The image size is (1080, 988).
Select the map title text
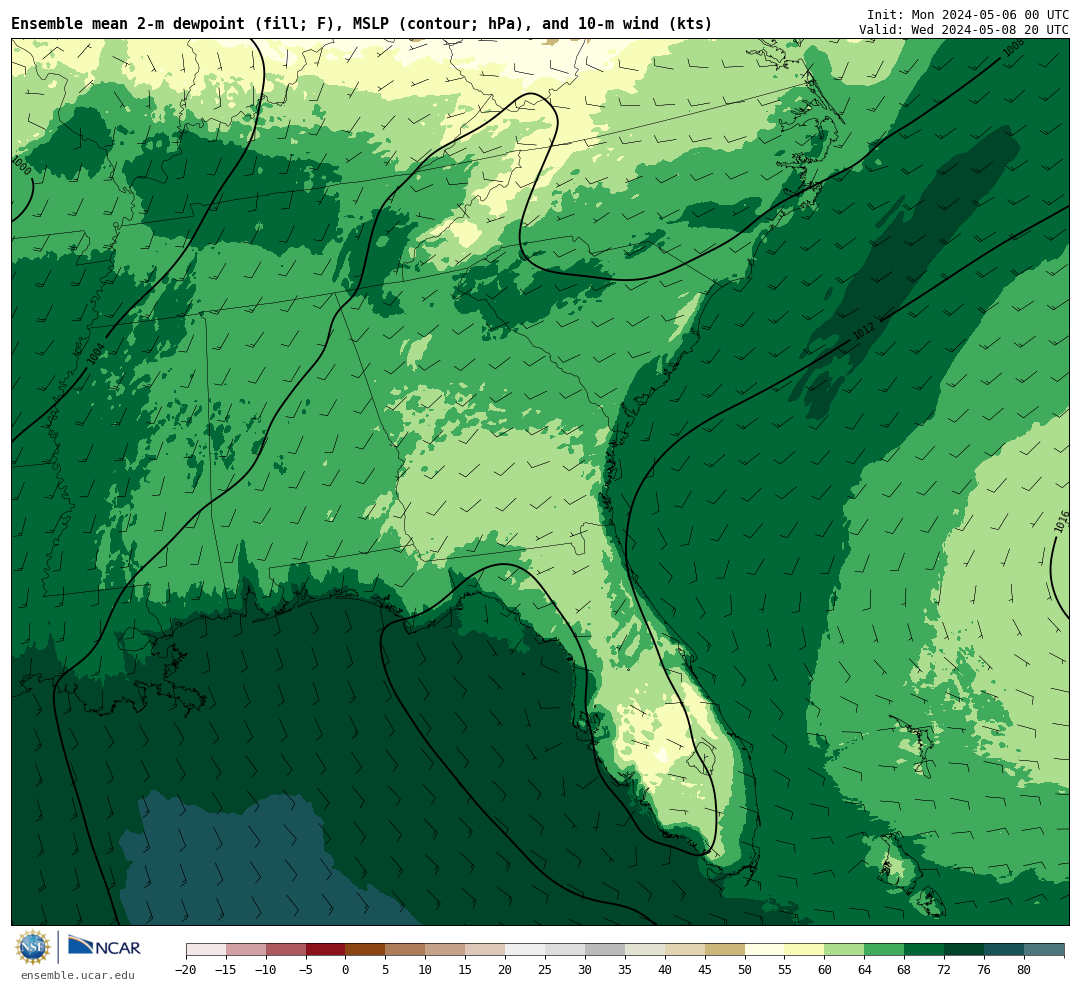tap(362, 24)
